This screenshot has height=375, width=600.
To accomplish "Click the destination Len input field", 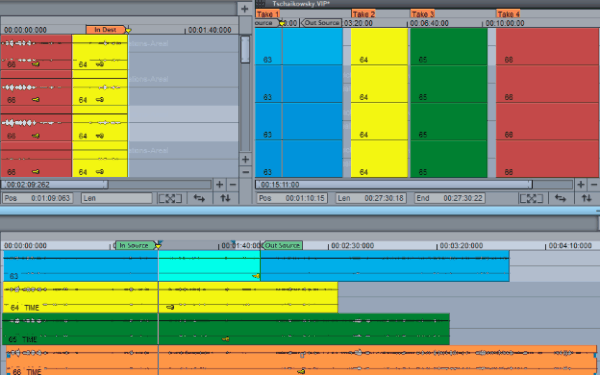I will (117, 198).
